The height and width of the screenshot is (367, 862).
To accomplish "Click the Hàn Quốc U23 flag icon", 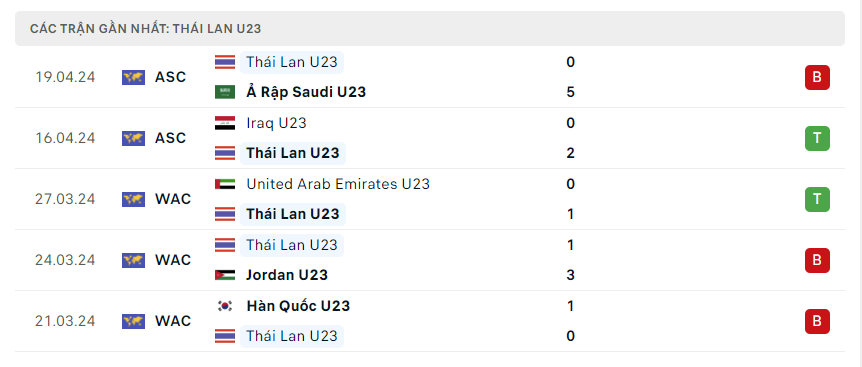I will pyautogui.click(x=225, y=306).
